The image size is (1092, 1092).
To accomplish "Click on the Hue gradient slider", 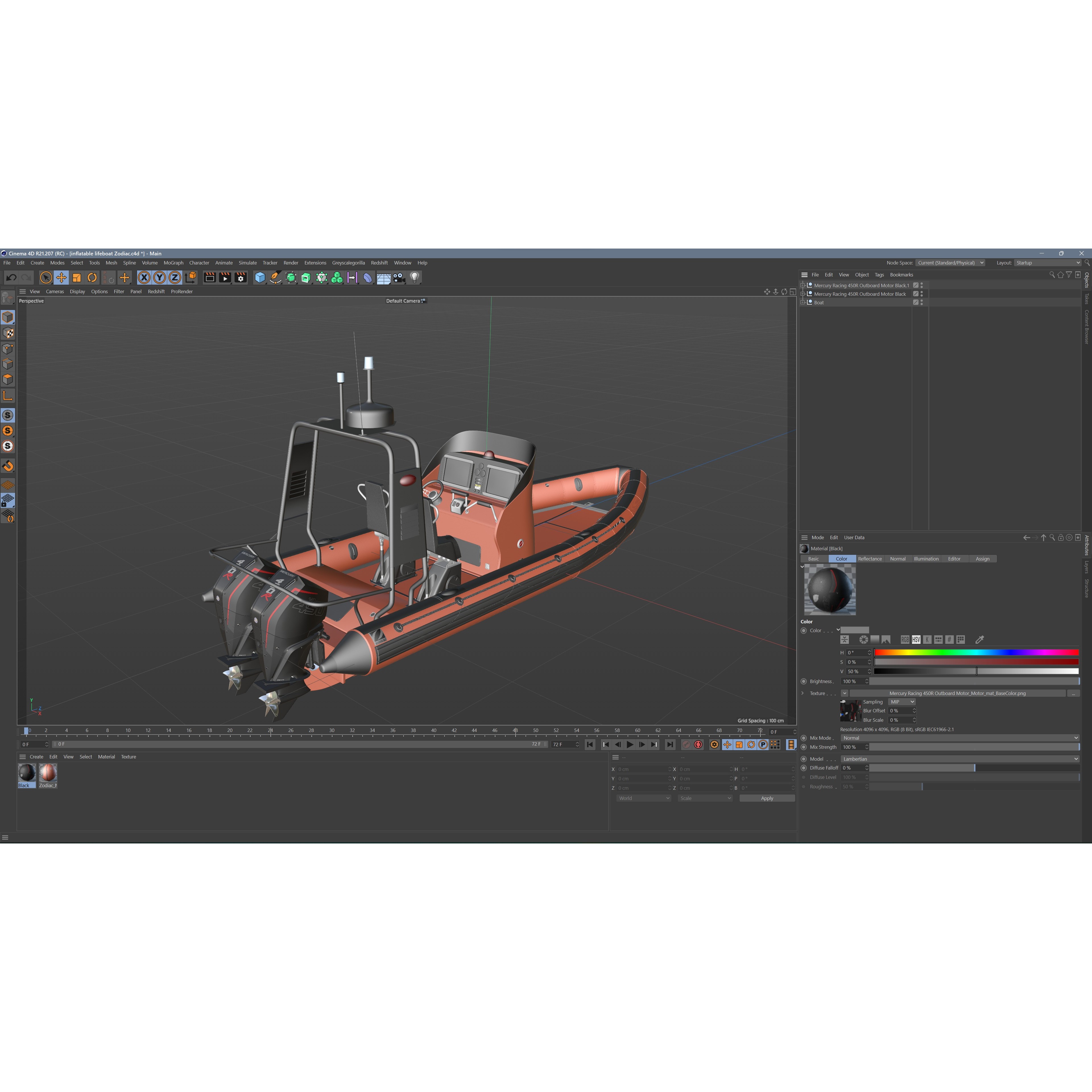I will pos(977,653).
